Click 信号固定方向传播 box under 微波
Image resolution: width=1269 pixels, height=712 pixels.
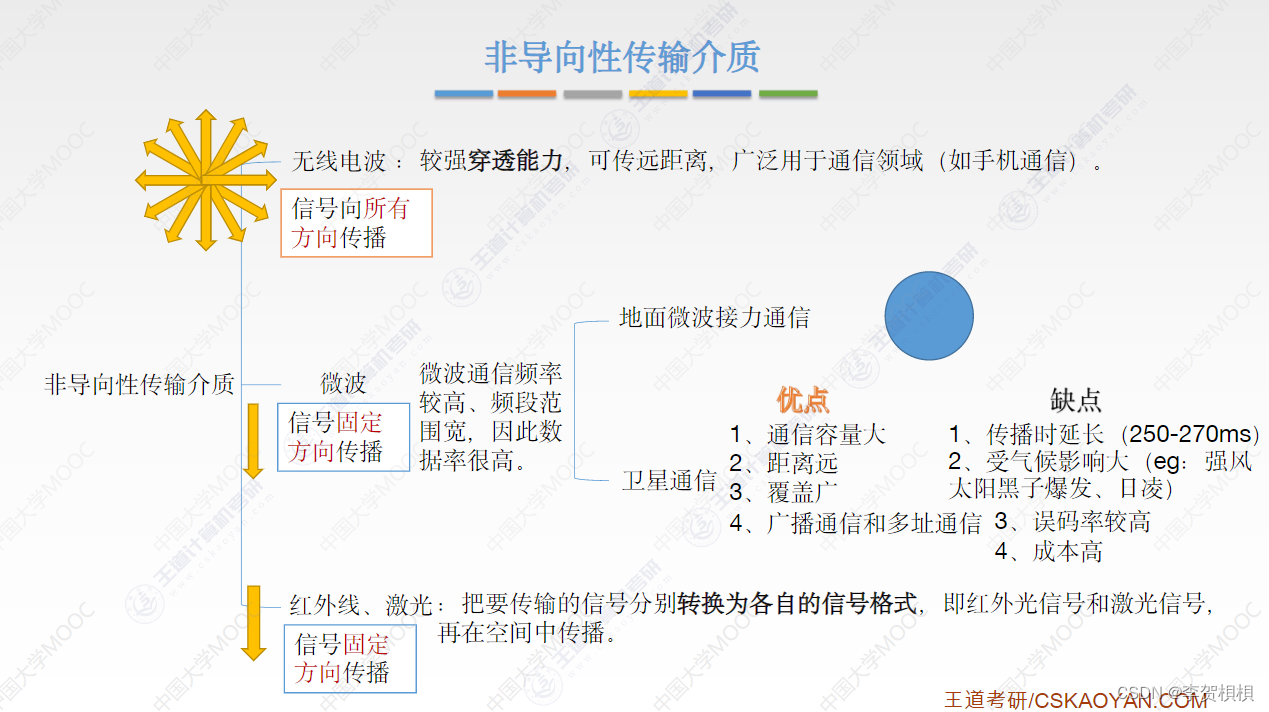(x=343, y=437)
